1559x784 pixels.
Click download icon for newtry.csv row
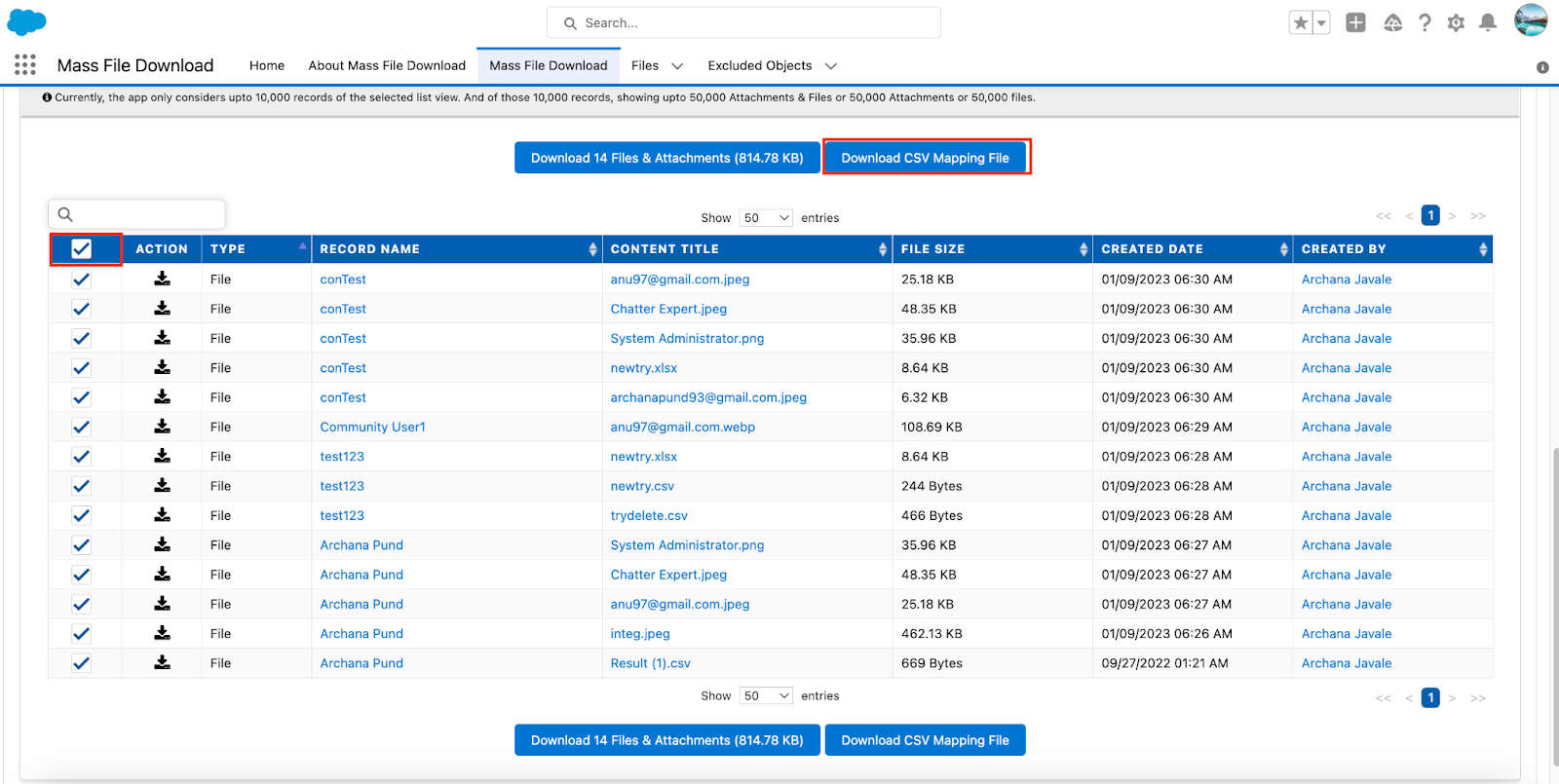click(x=162, y=485)
